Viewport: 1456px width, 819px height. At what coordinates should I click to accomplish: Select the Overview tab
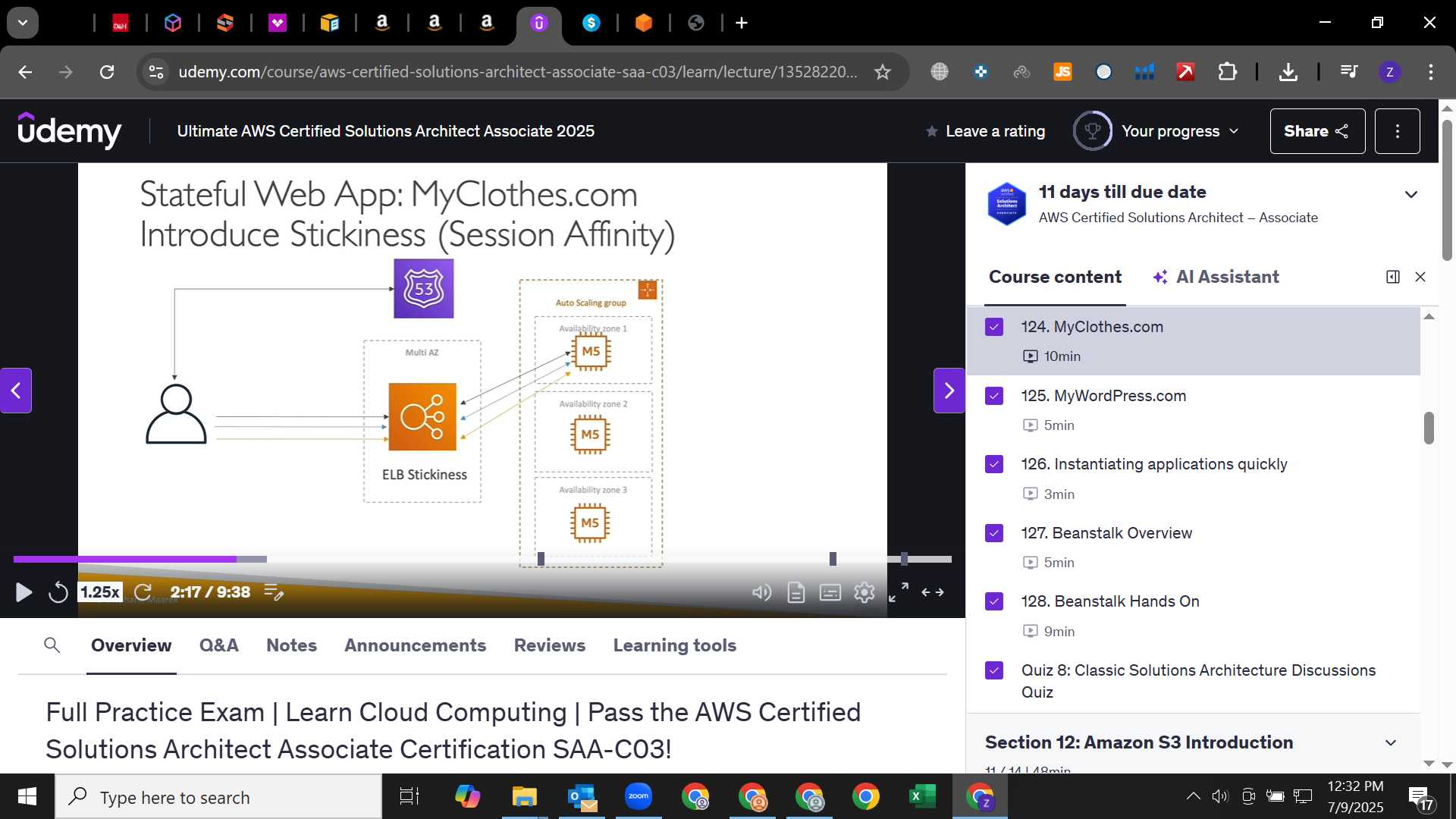(131, 645)
